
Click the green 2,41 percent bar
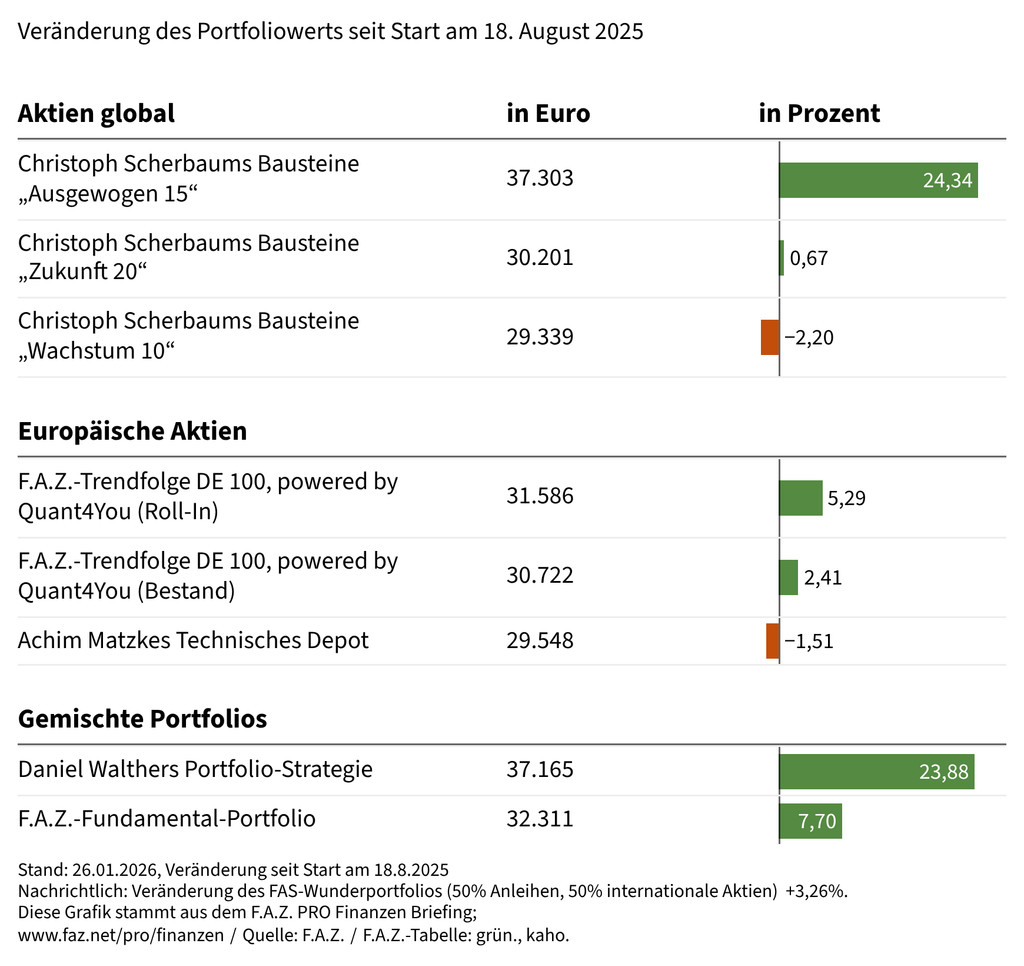tap(788, 577)
